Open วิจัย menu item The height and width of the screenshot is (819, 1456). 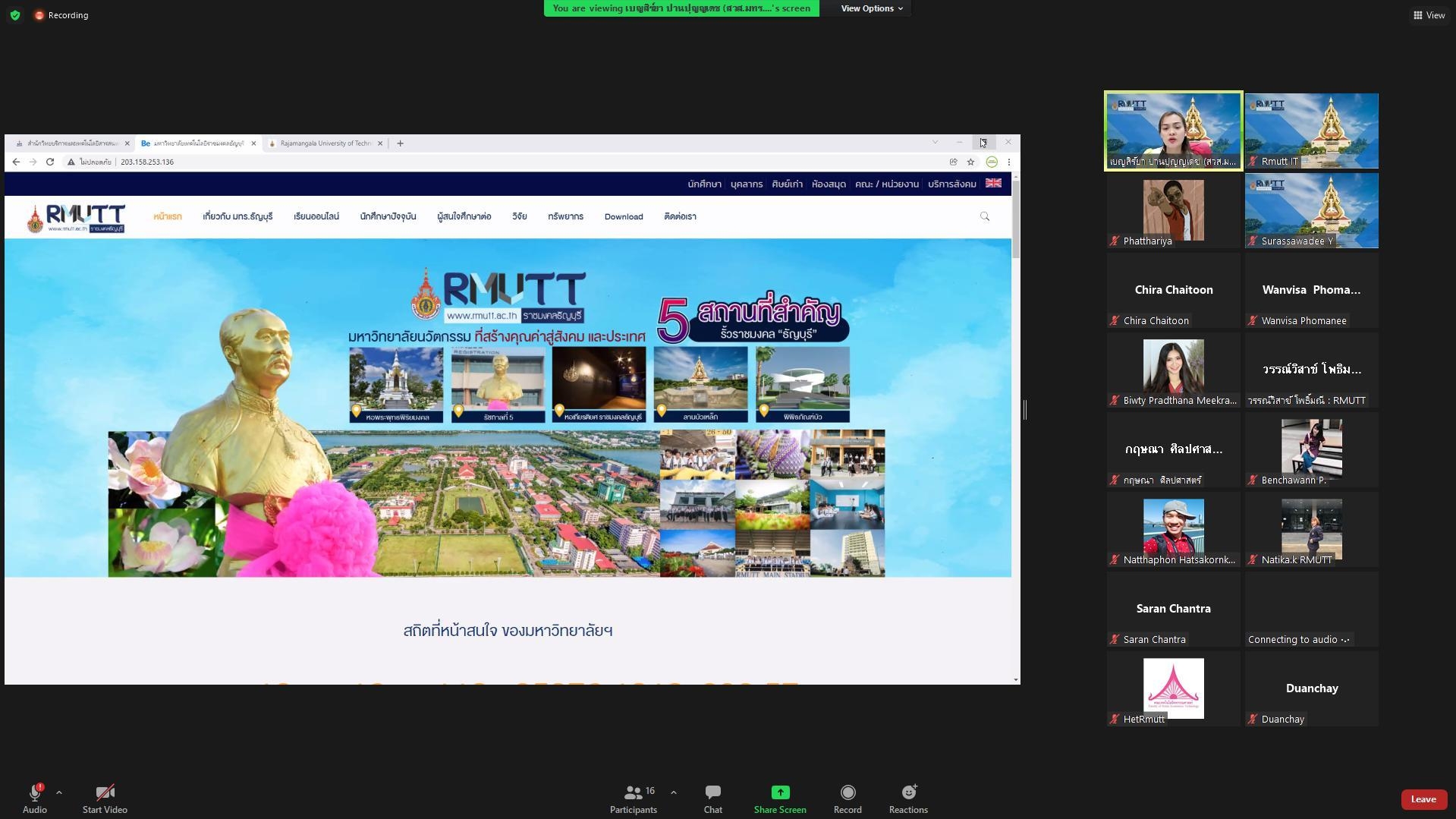[x=520, y=216]
